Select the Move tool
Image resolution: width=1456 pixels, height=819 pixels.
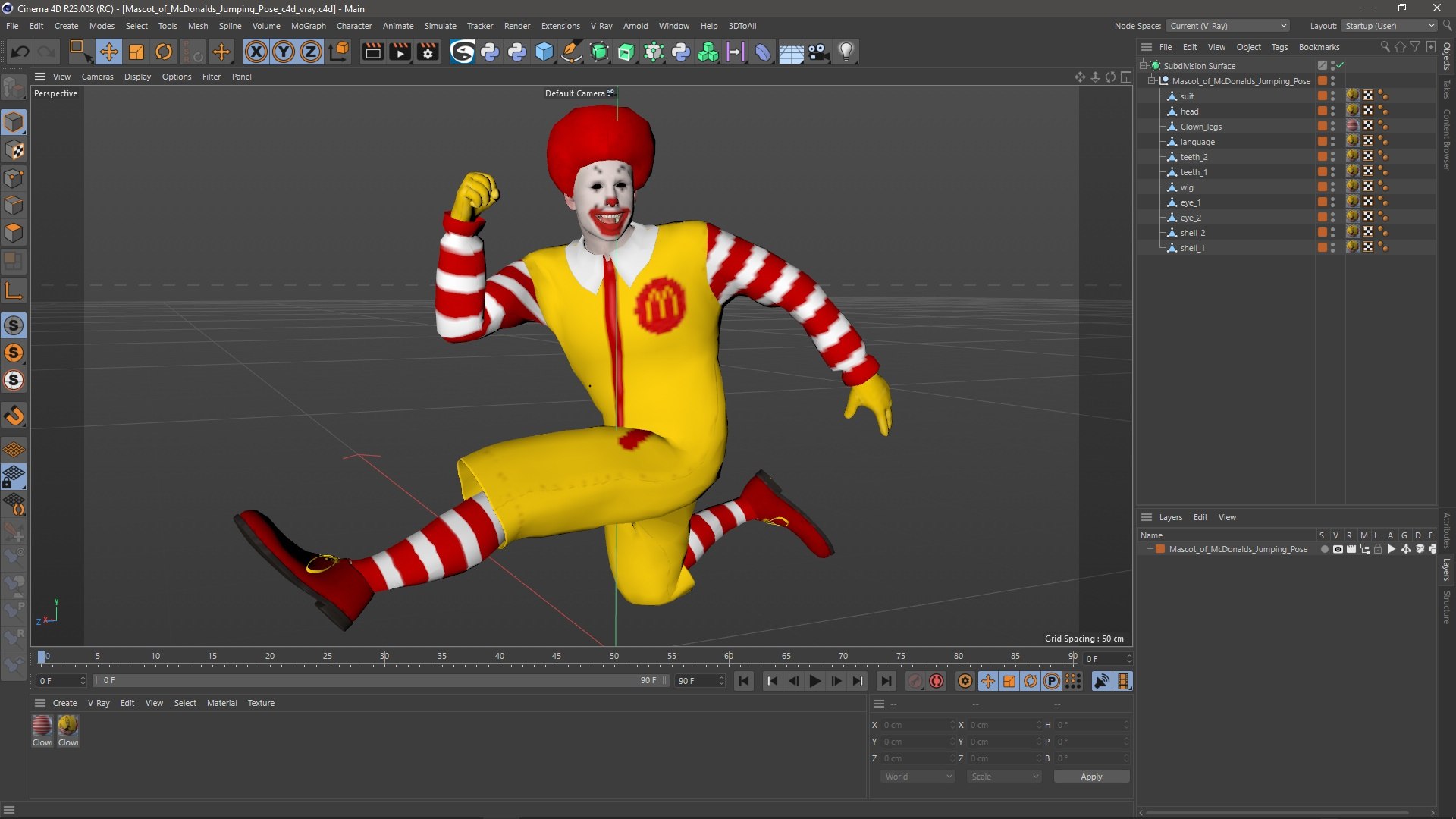pyautogui.click(x=108, y=52)
